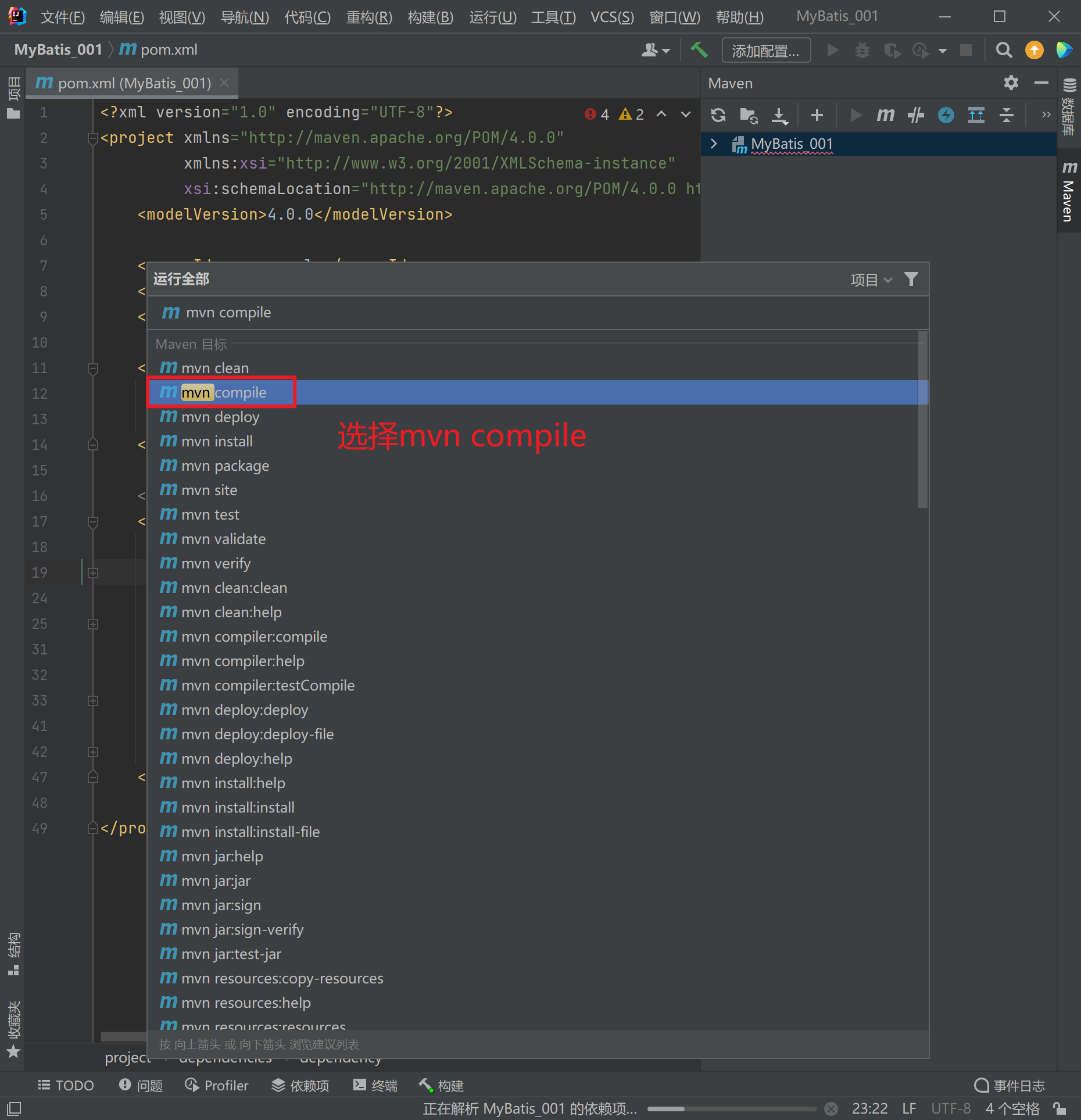Click the orange update arrow icon
The width and height of the screenshot is (1081, 1120).
click(x=1035, y=51)
